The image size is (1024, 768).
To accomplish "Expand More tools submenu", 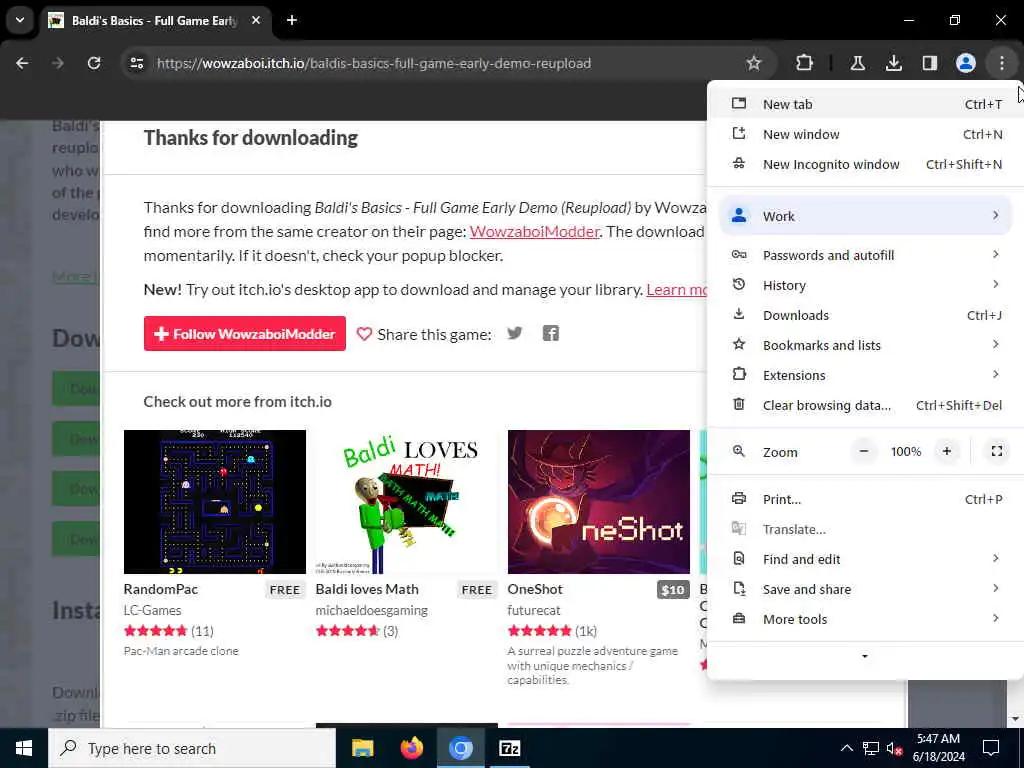I will pyautogui.click(x=865, y=619).
